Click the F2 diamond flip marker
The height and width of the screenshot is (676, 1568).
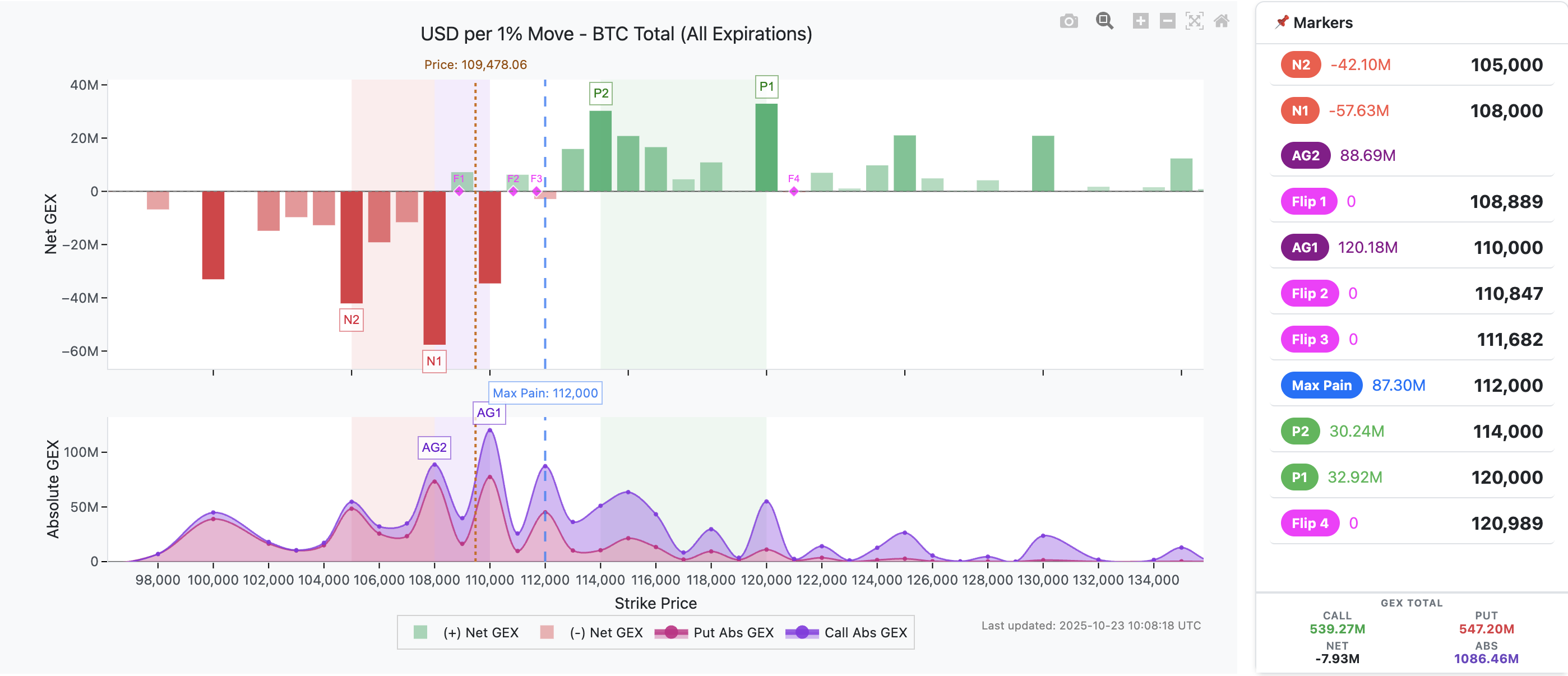pyautogui.click(x=513, y=191)
